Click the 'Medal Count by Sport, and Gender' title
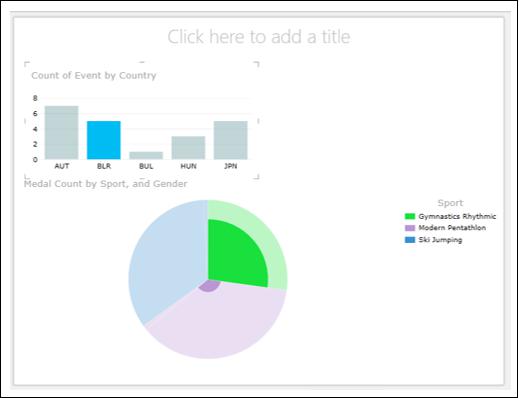The height and width of the screenshot is (398, 519). coord(105,184)
